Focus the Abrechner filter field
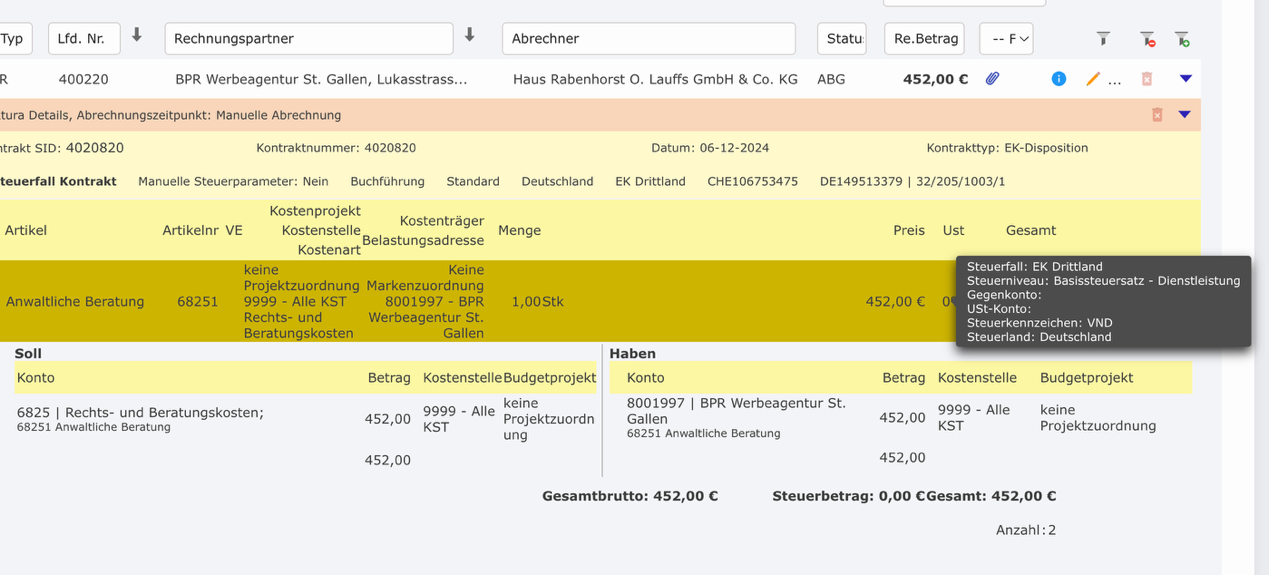Screen dimensions: 1269x575 pyautogui.click(x=649, y=39)
